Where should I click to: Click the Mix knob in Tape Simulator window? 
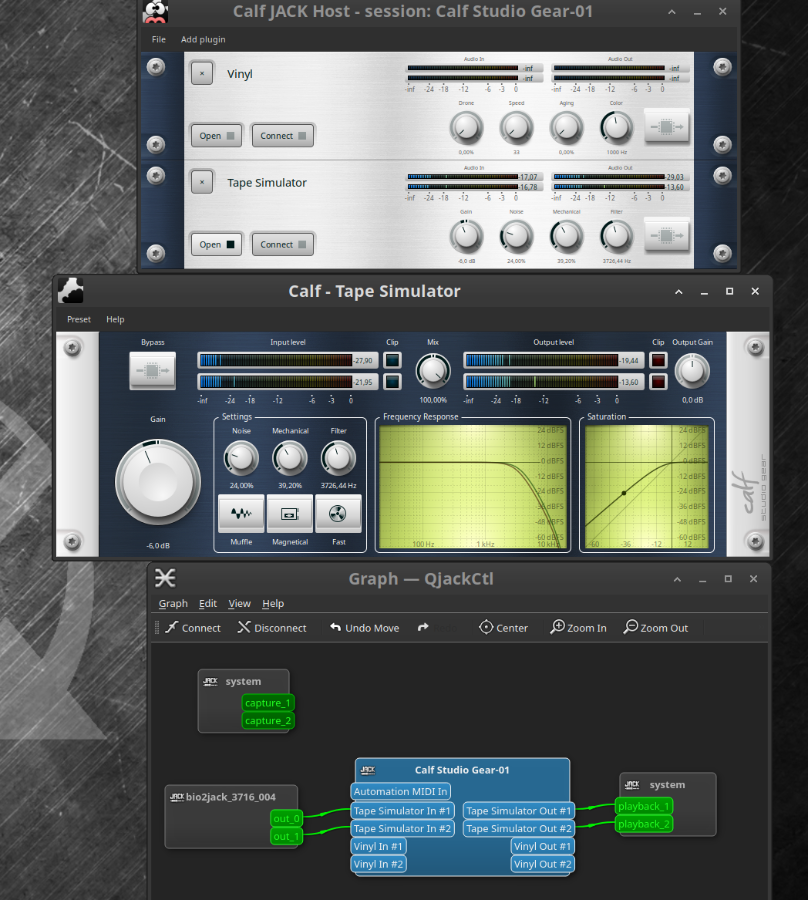click(433, 371)
